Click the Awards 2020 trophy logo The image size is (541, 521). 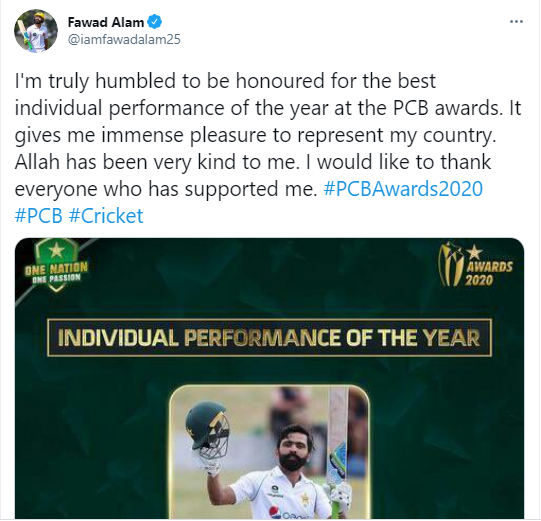click(x=475, y=265)
